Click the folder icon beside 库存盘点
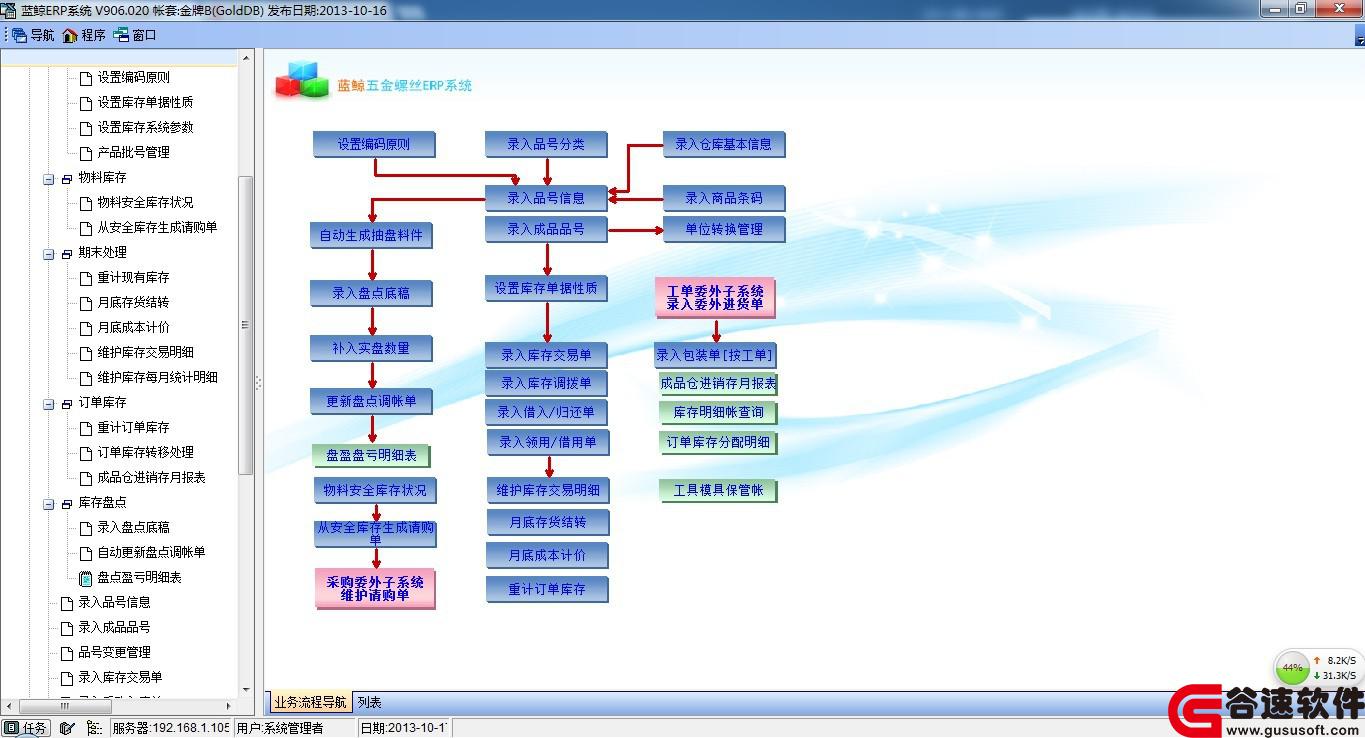 (67, 503)
